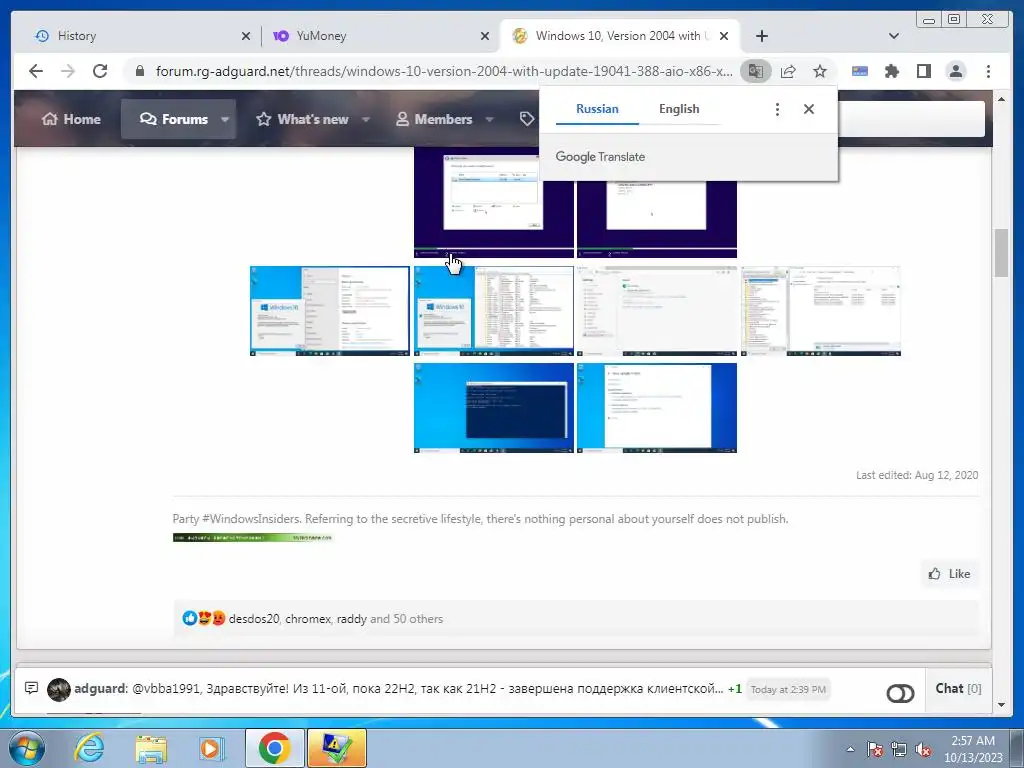
Task: Open the settings window screenshot thumbnail
Action: click(657, 311)
